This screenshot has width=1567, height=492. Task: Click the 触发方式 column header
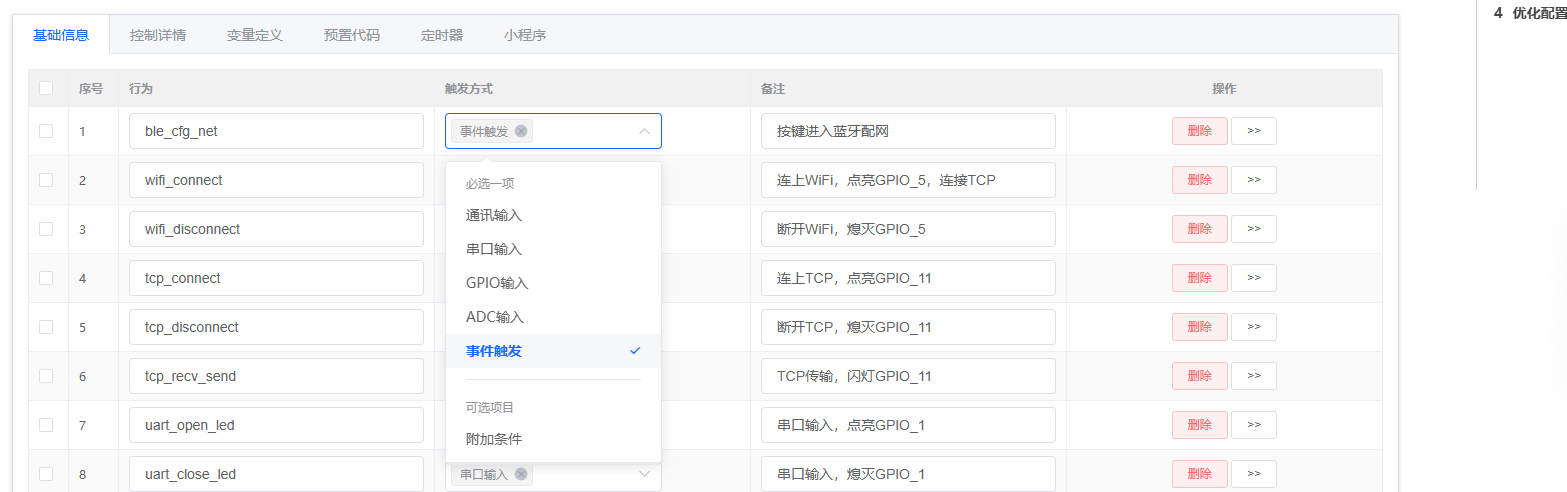click(x=469, y=88)
